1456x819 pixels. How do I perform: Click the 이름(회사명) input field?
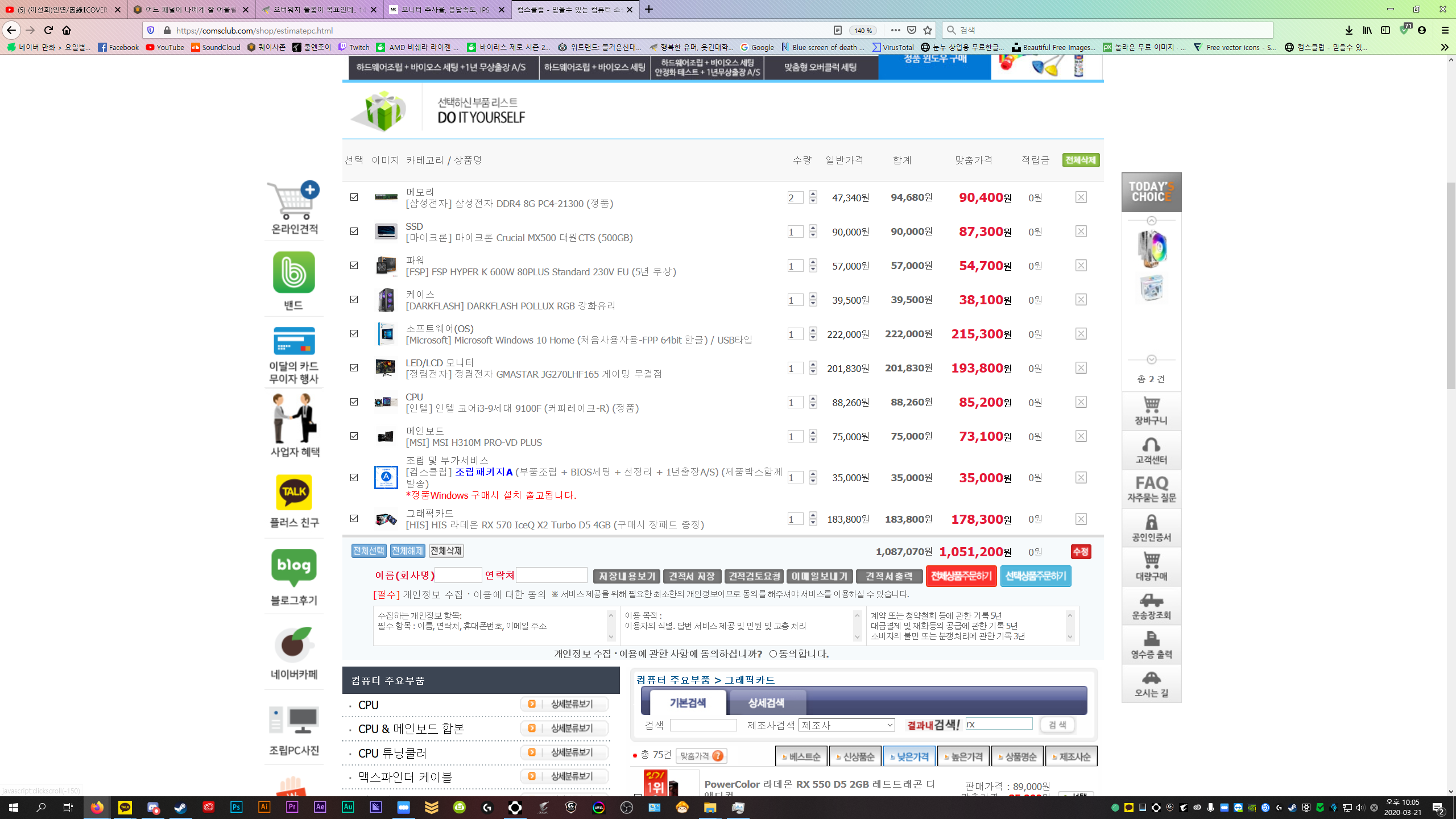click(458, 576)
